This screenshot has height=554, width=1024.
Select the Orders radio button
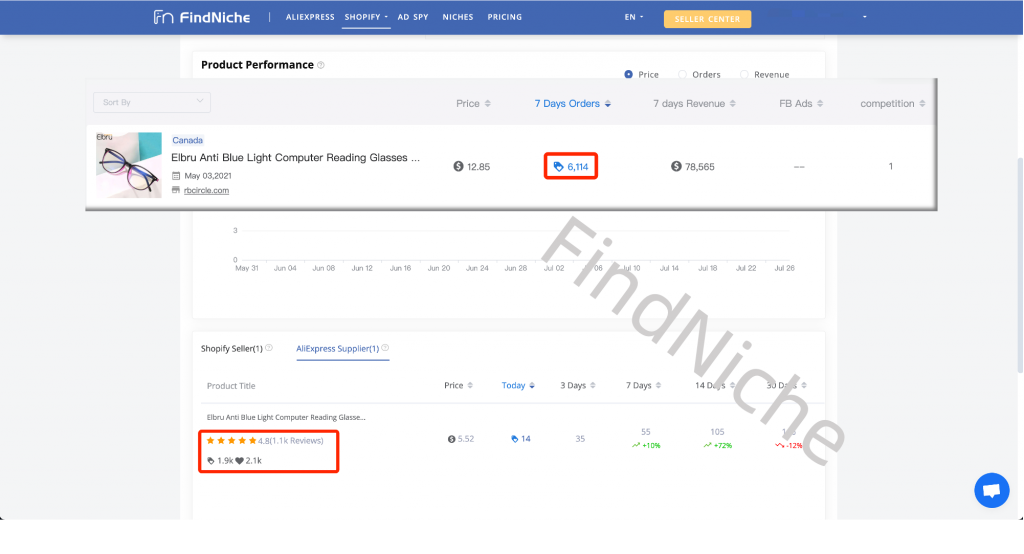682,74
